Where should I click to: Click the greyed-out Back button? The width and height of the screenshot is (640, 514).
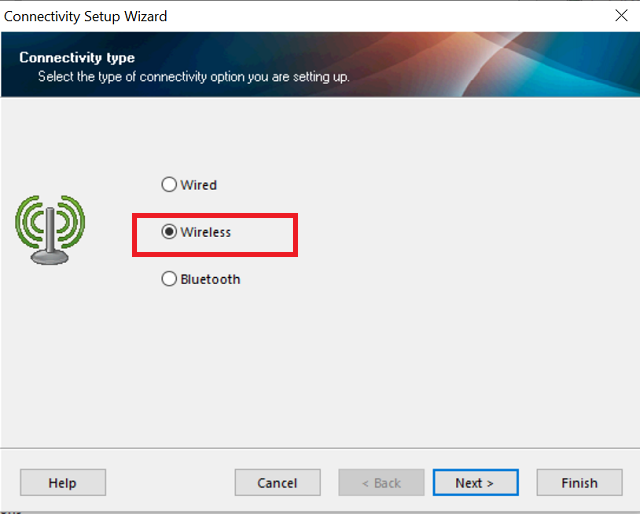(380, 483)
